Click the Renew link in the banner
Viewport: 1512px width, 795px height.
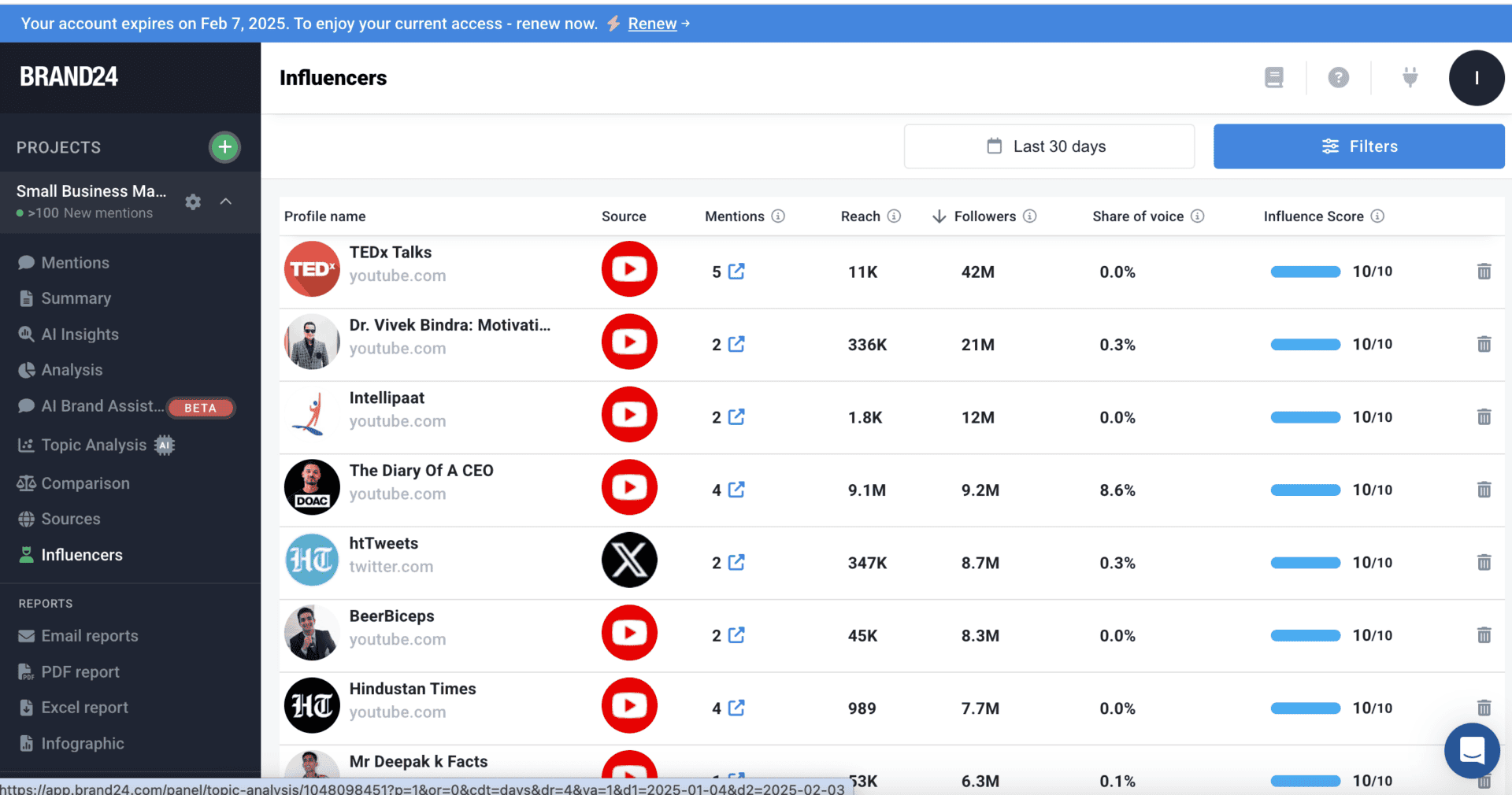tap(651, 23)
